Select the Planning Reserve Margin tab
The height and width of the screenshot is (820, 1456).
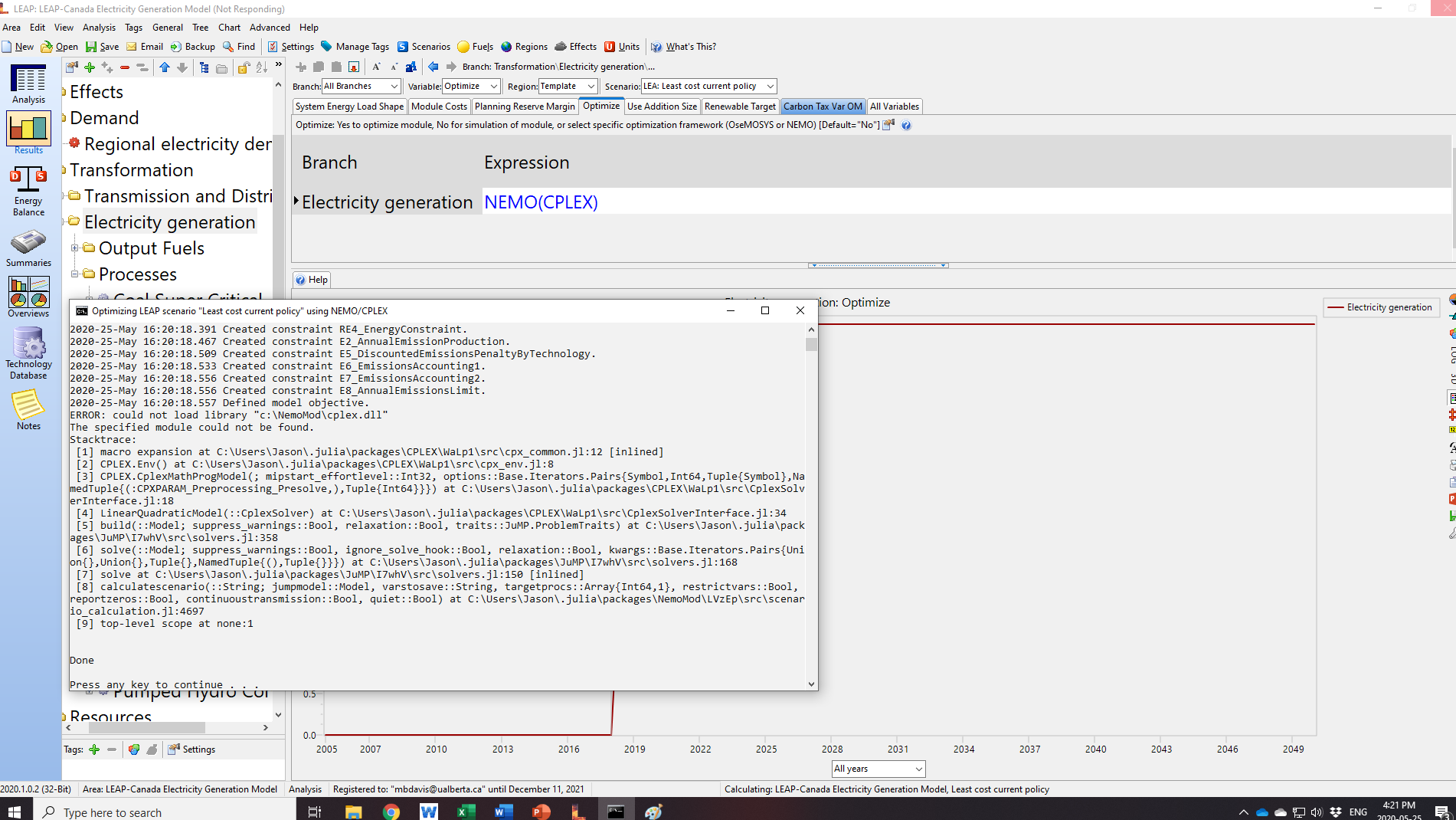pyautogui.click(x=525, y=107)
